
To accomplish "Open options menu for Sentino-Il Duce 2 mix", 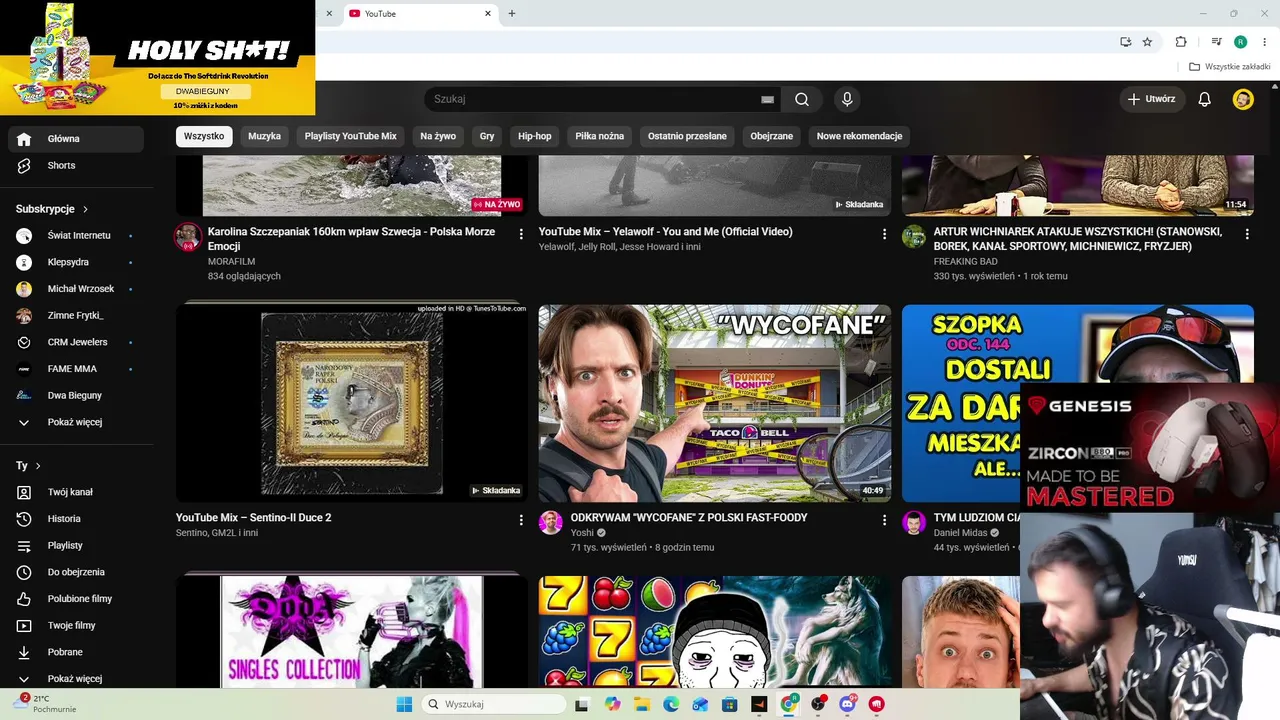I will click(x=521, y=520).
